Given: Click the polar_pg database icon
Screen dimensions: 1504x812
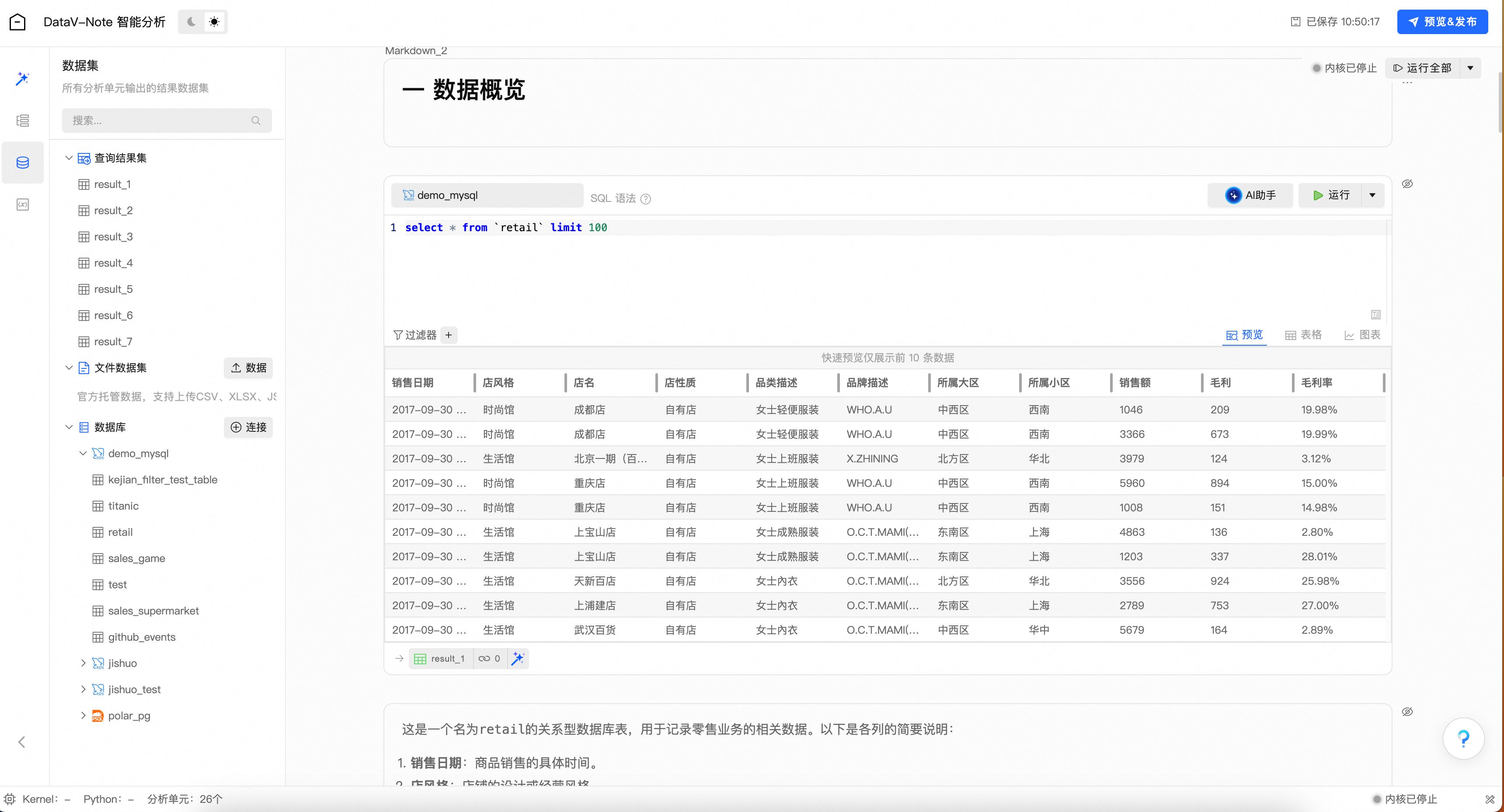Looking at the screenshot, I should click(98, 716).
